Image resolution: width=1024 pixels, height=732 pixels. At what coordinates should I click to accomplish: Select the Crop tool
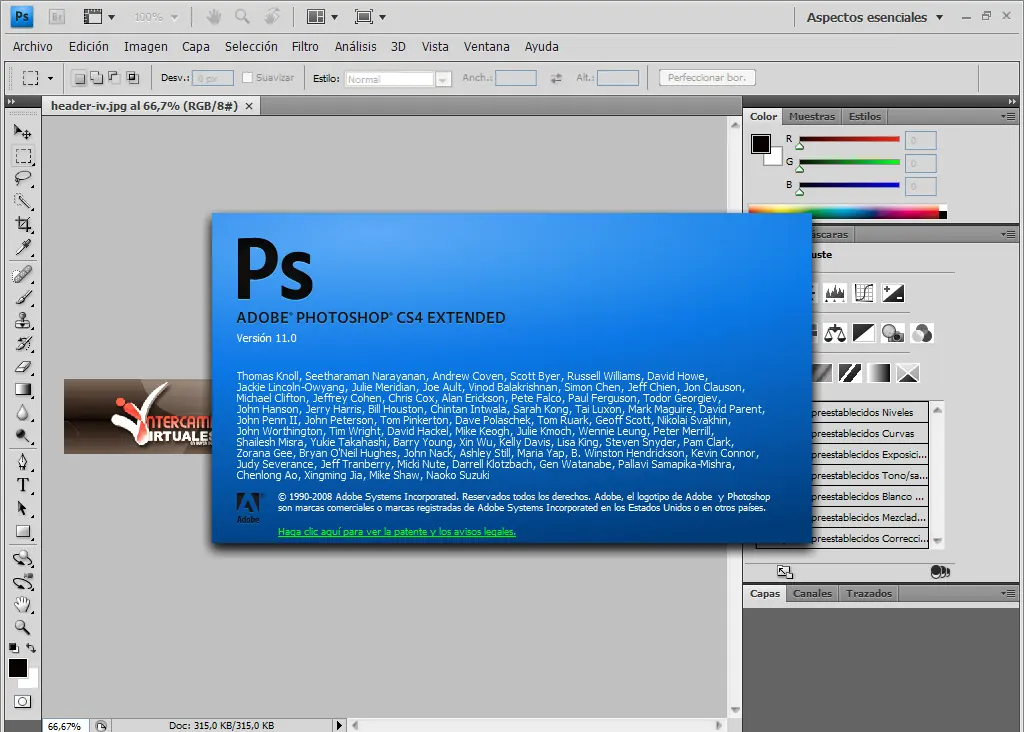(23, 225)
